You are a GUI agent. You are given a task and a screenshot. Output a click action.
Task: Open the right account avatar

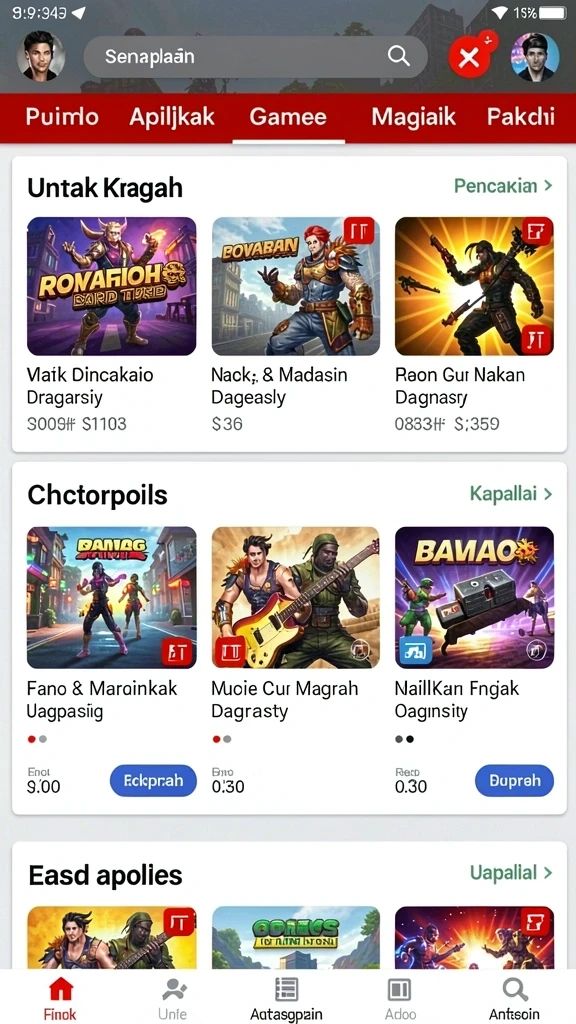pyautogui.click(x=535, y=57)
